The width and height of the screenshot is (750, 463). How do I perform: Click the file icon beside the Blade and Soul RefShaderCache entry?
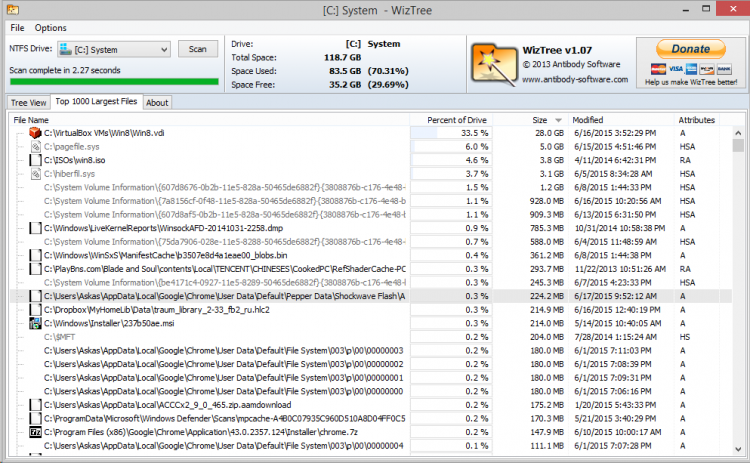(x=35, y=269)
